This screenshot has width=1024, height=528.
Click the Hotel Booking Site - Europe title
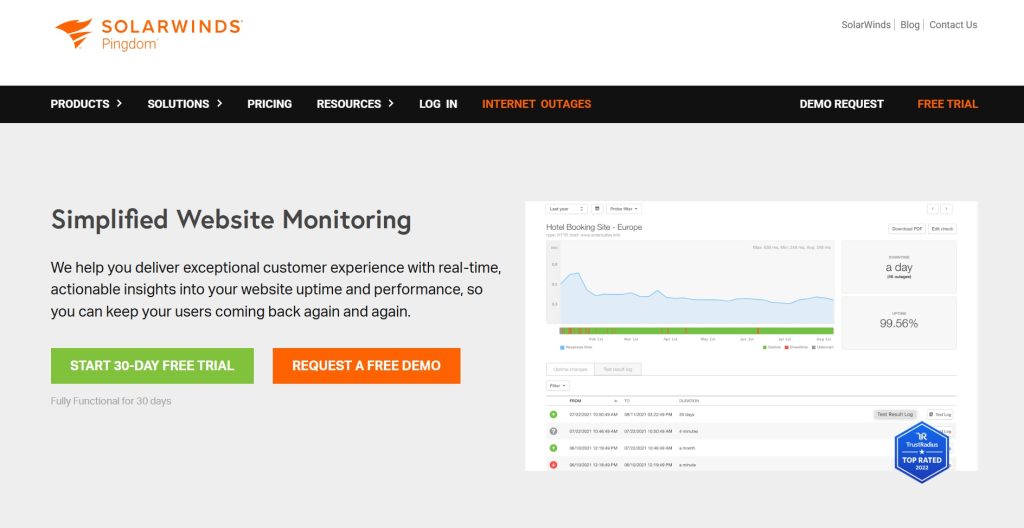click(594, 227)
